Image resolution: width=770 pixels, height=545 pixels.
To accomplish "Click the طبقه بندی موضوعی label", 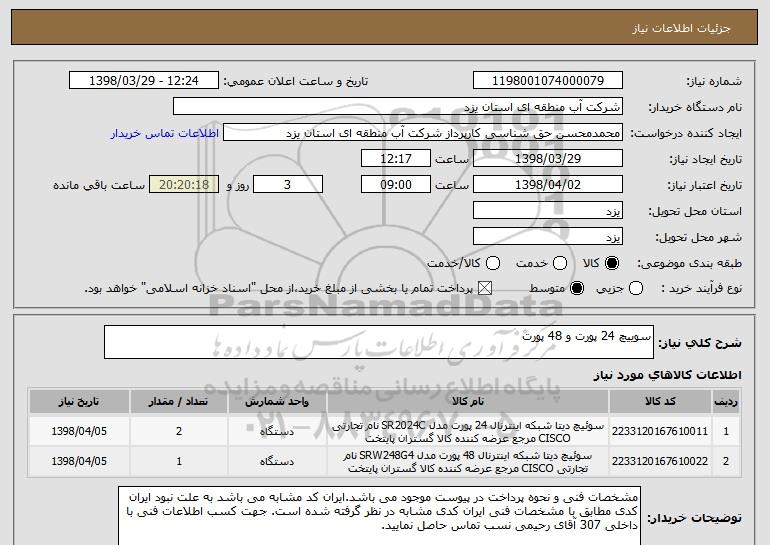I will 689,264.
